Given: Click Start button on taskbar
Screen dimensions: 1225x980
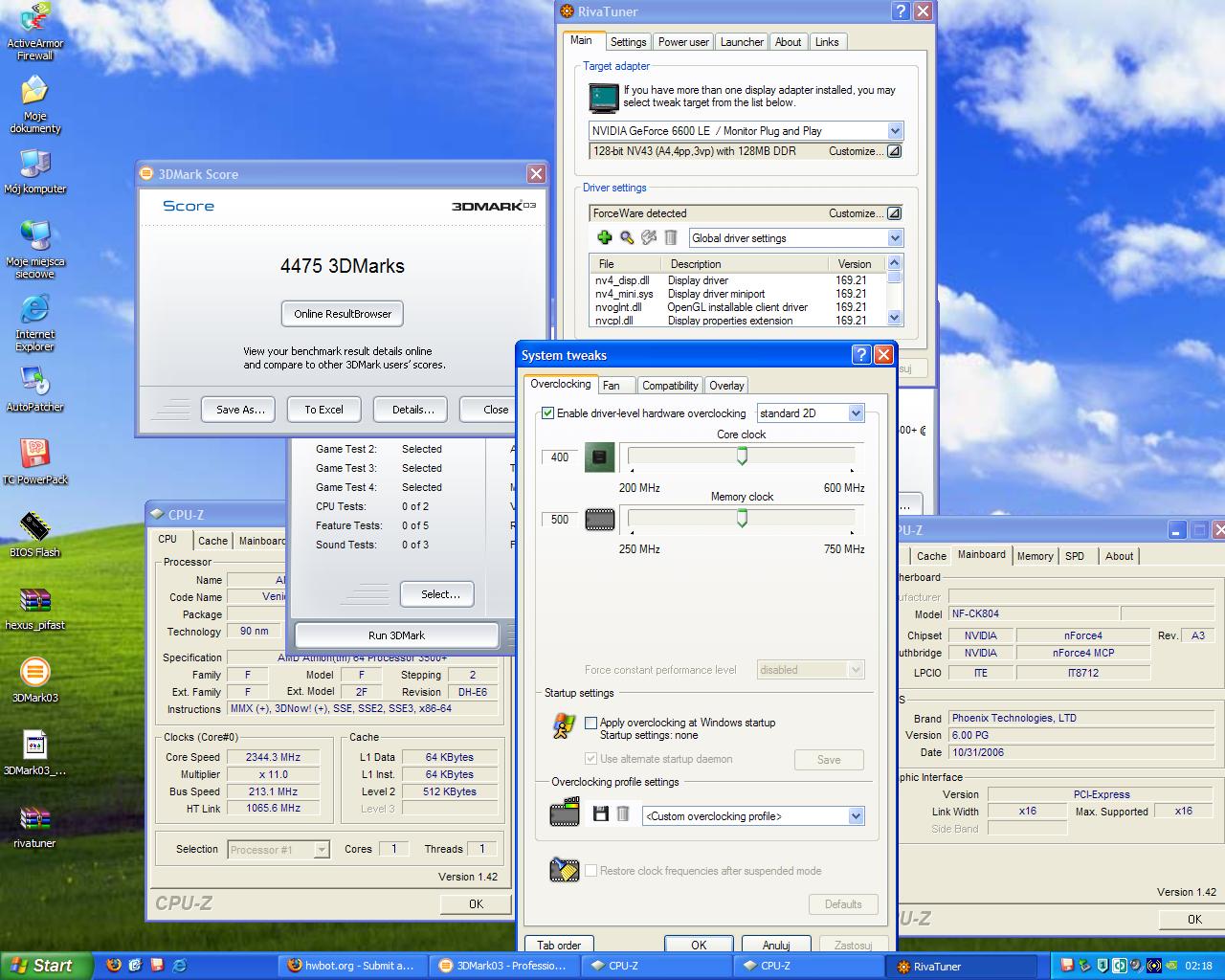Looking at the screenshot, I should point(46,966).
